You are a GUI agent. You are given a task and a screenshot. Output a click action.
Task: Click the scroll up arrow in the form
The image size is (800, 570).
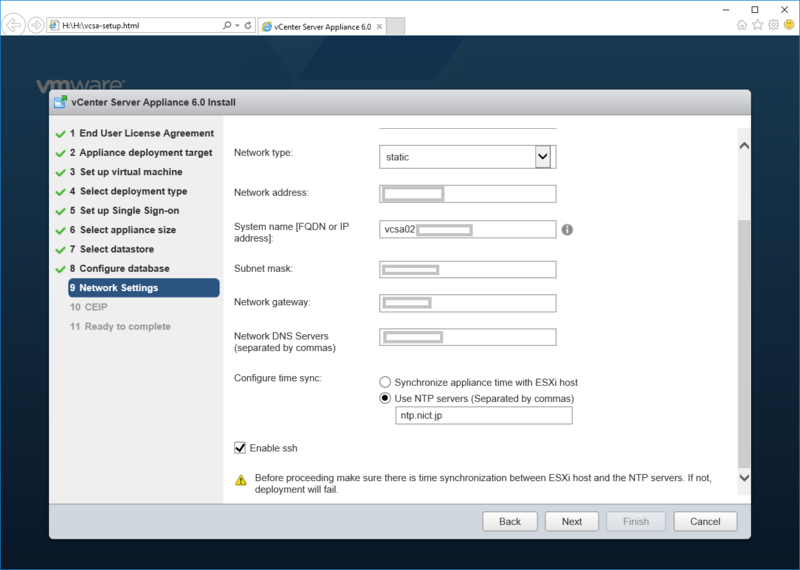coord(744,146)
